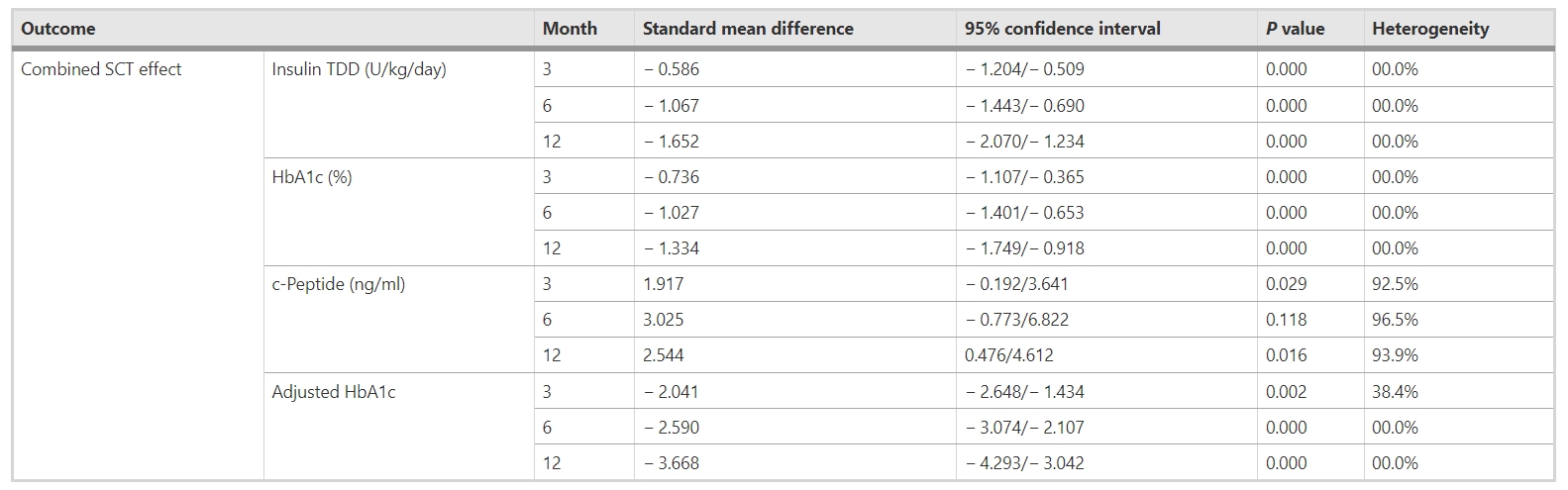Screen dimensions: 1568x490
Task: Click the value − 1.652 cell
Action: pyautogui.click(x=671, y=142)
